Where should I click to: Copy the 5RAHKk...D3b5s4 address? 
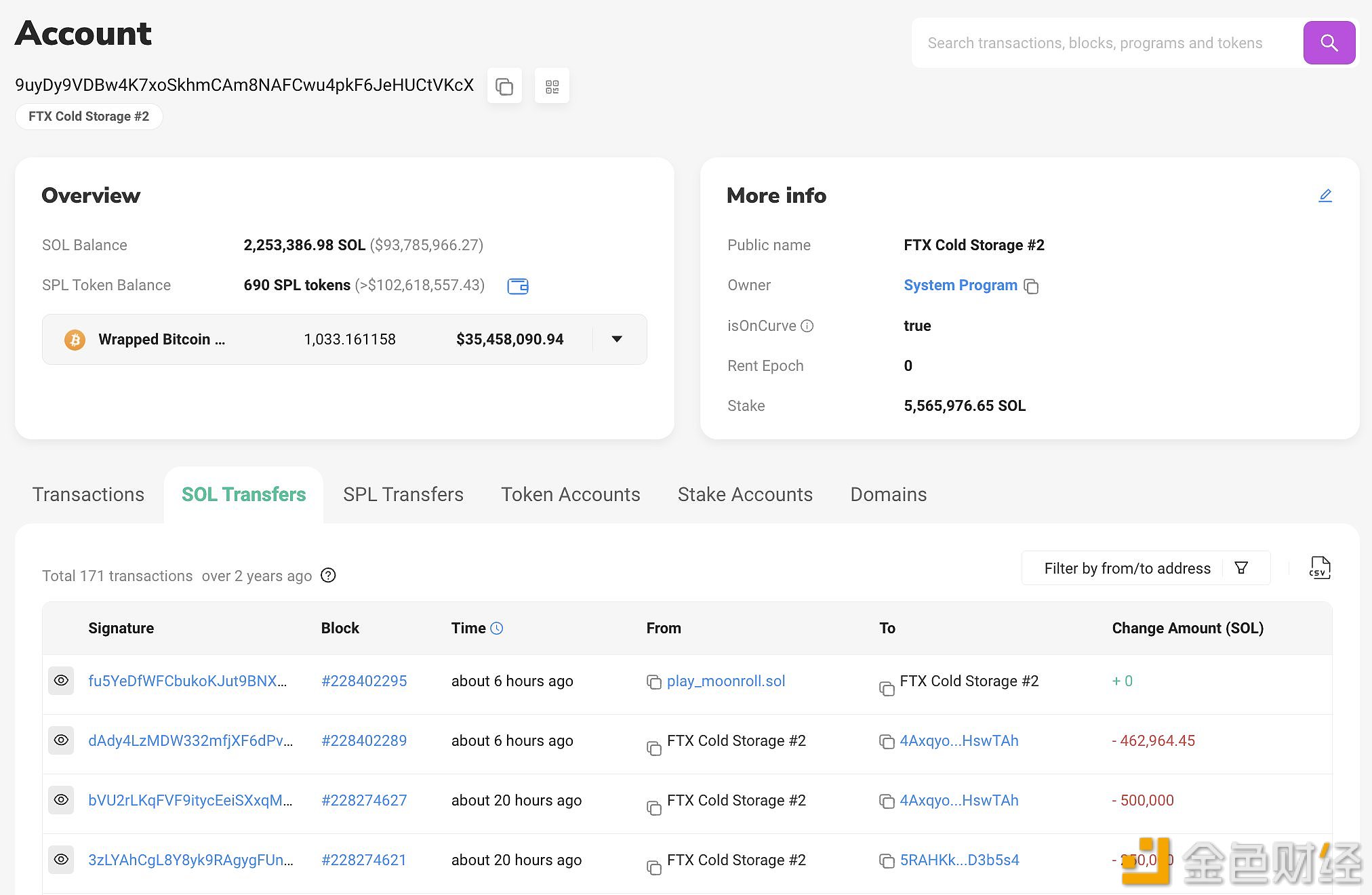pos(887,861)
